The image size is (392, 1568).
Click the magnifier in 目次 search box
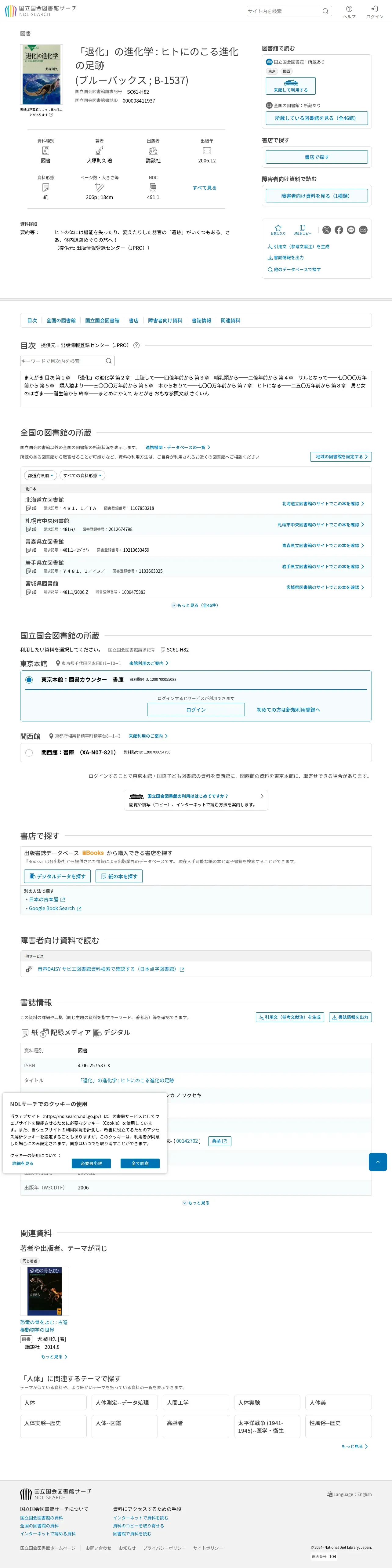tap(109, 361)
